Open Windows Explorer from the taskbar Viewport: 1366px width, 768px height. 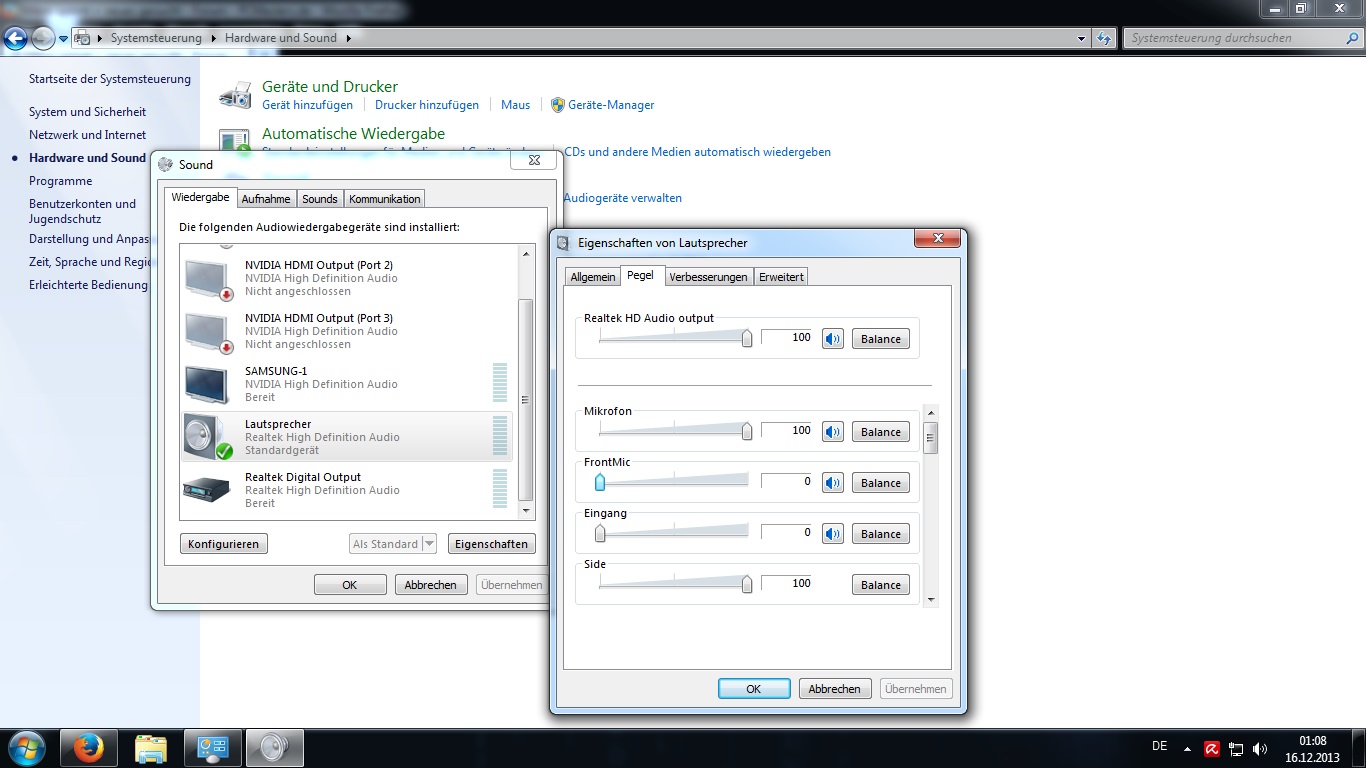150,748
